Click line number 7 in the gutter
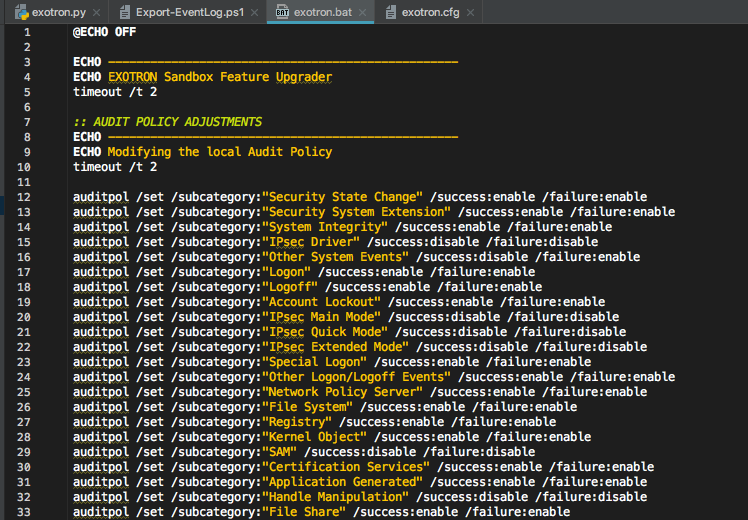Viewport: 748px width, 520px height. click(x=27, y=122)
